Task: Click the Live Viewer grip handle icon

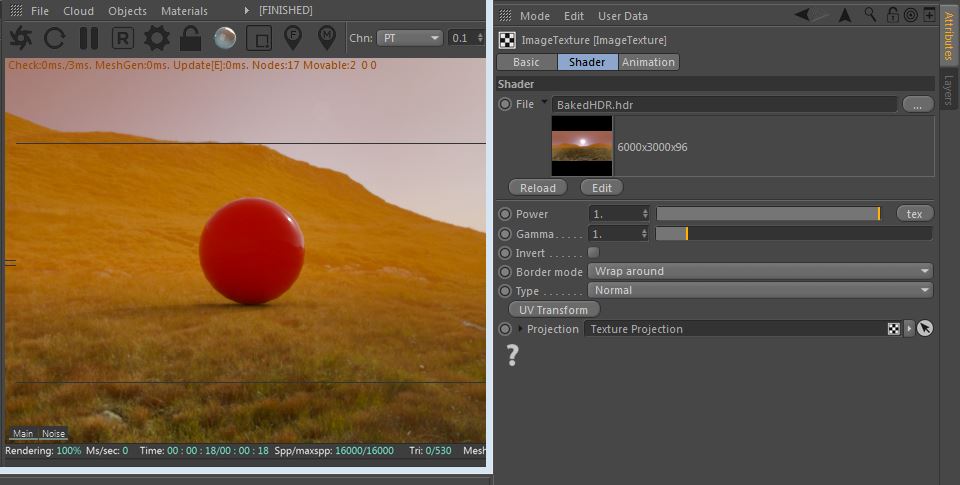Action: 17,10
